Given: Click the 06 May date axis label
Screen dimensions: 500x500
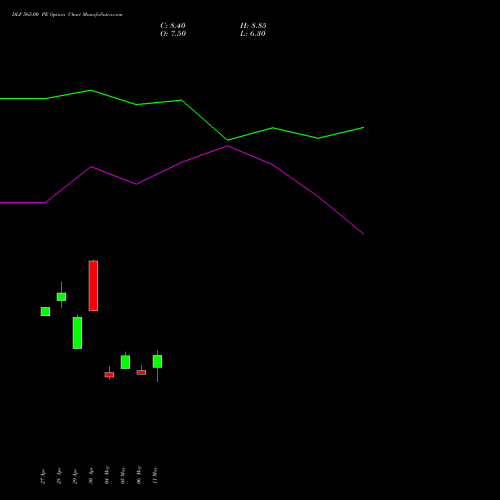Looking at the screenshot, I should pos(139,475).
